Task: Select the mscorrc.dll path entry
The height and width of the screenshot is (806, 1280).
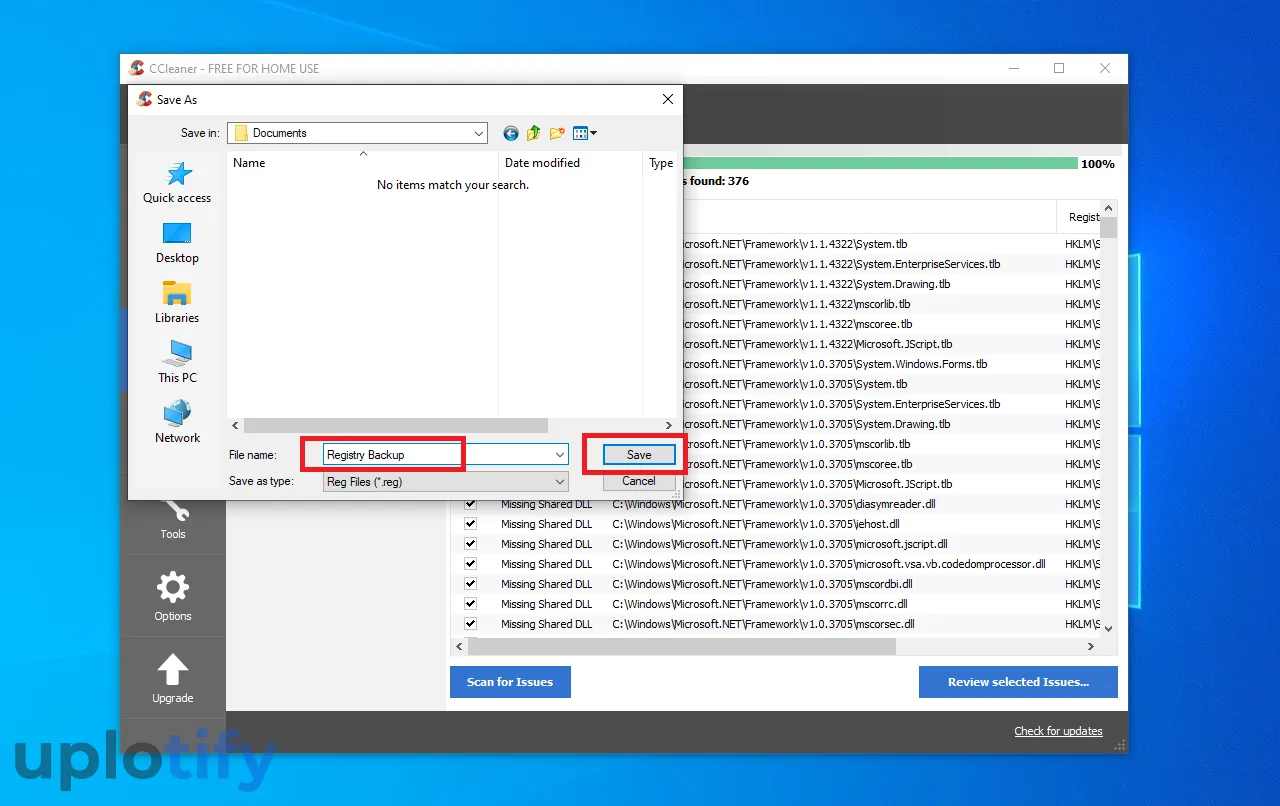Action: click(760, 604)
